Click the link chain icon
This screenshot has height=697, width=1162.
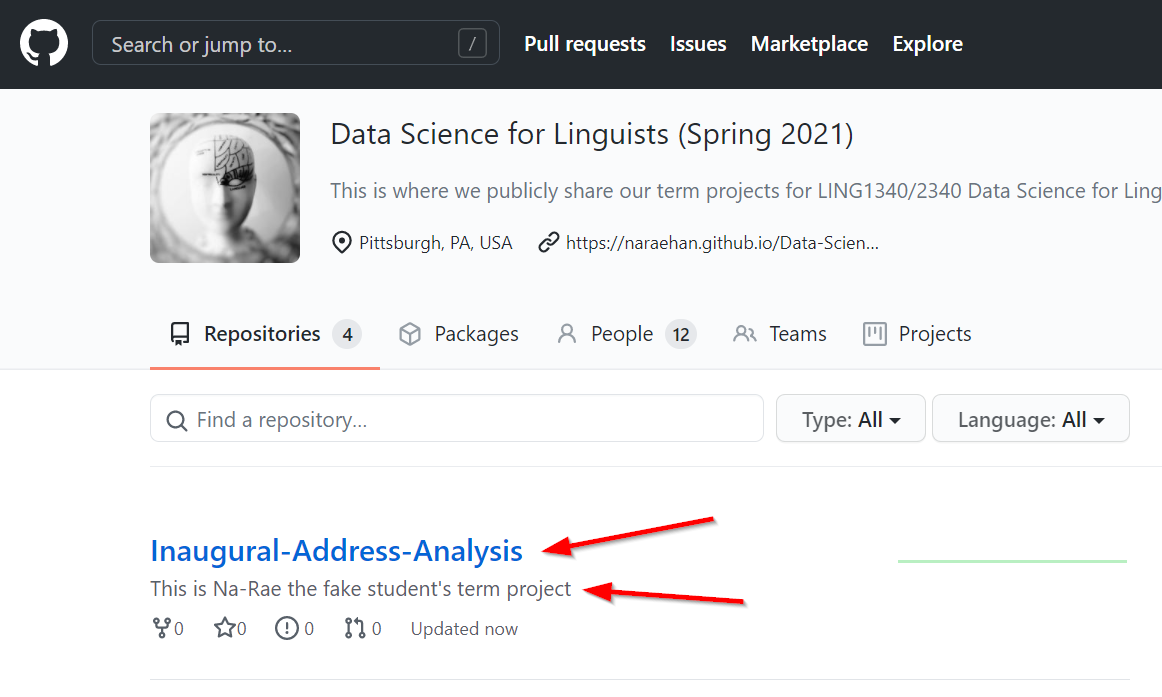coord(548,242)
